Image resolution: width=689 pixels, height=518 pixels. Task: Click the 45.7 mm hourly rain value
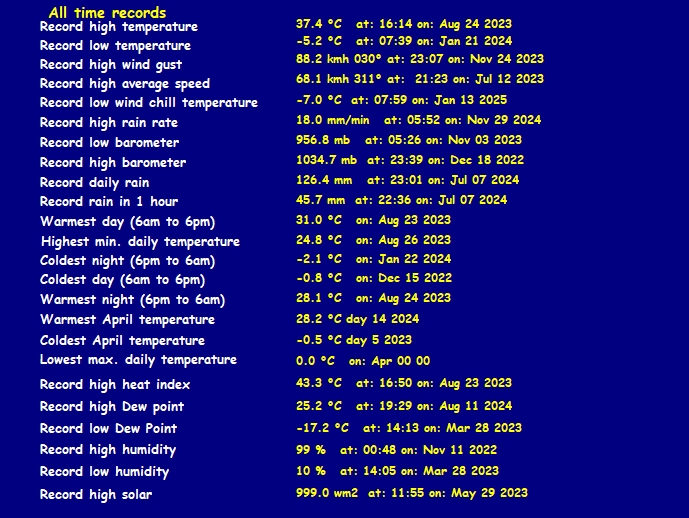point(401,200)
